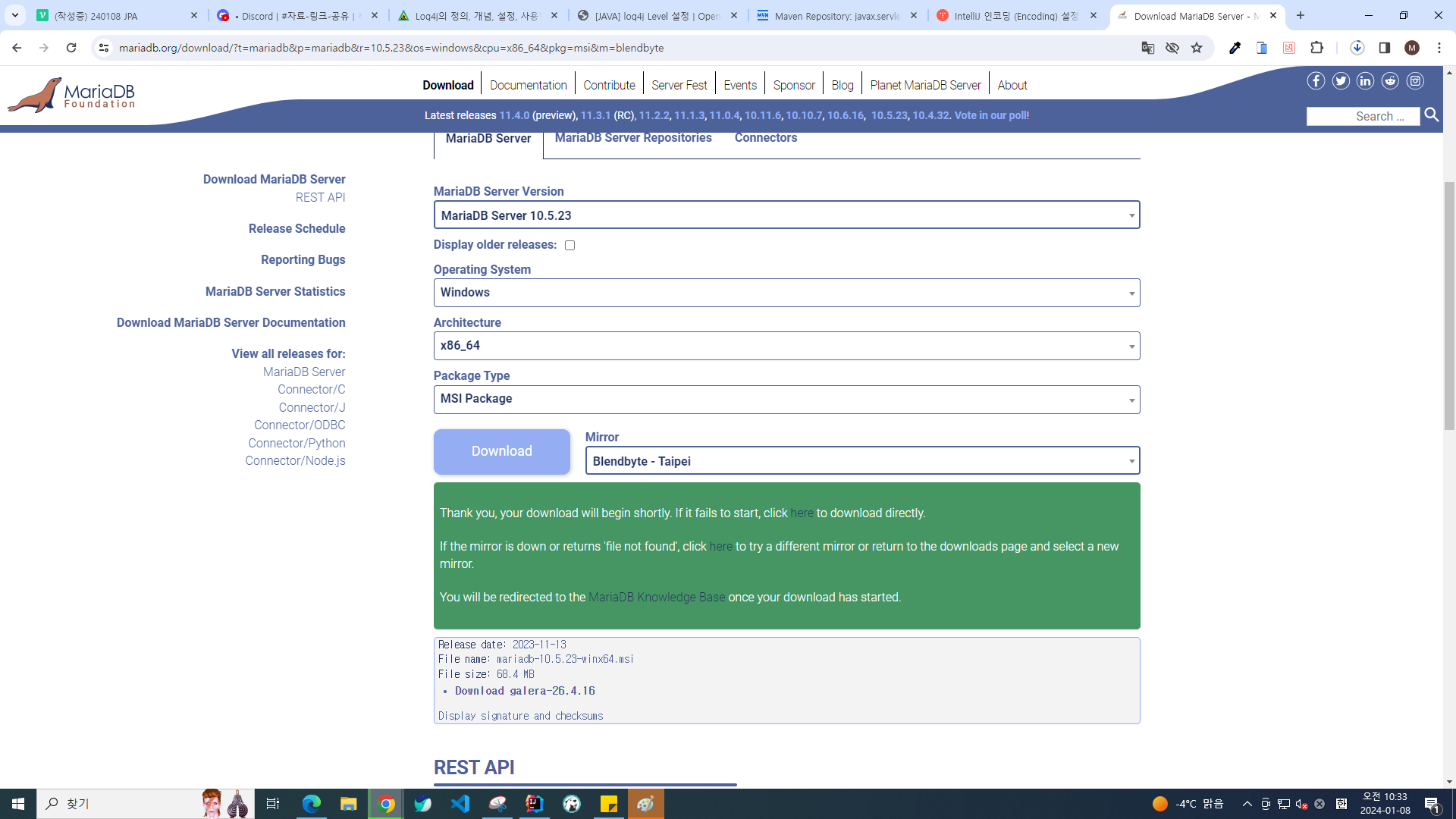This screenshot has width=1456, height=819.
Task: Expand the Mirror selection dropdown
Action: (x=862, y=461)
